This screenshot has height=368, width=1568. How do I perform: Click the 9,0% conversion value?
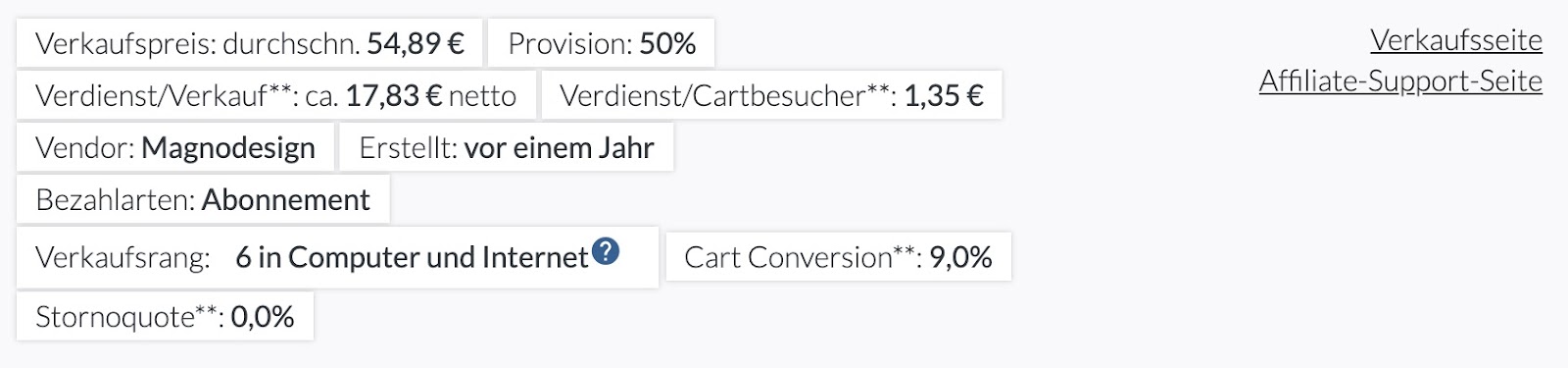coord(960,257)
